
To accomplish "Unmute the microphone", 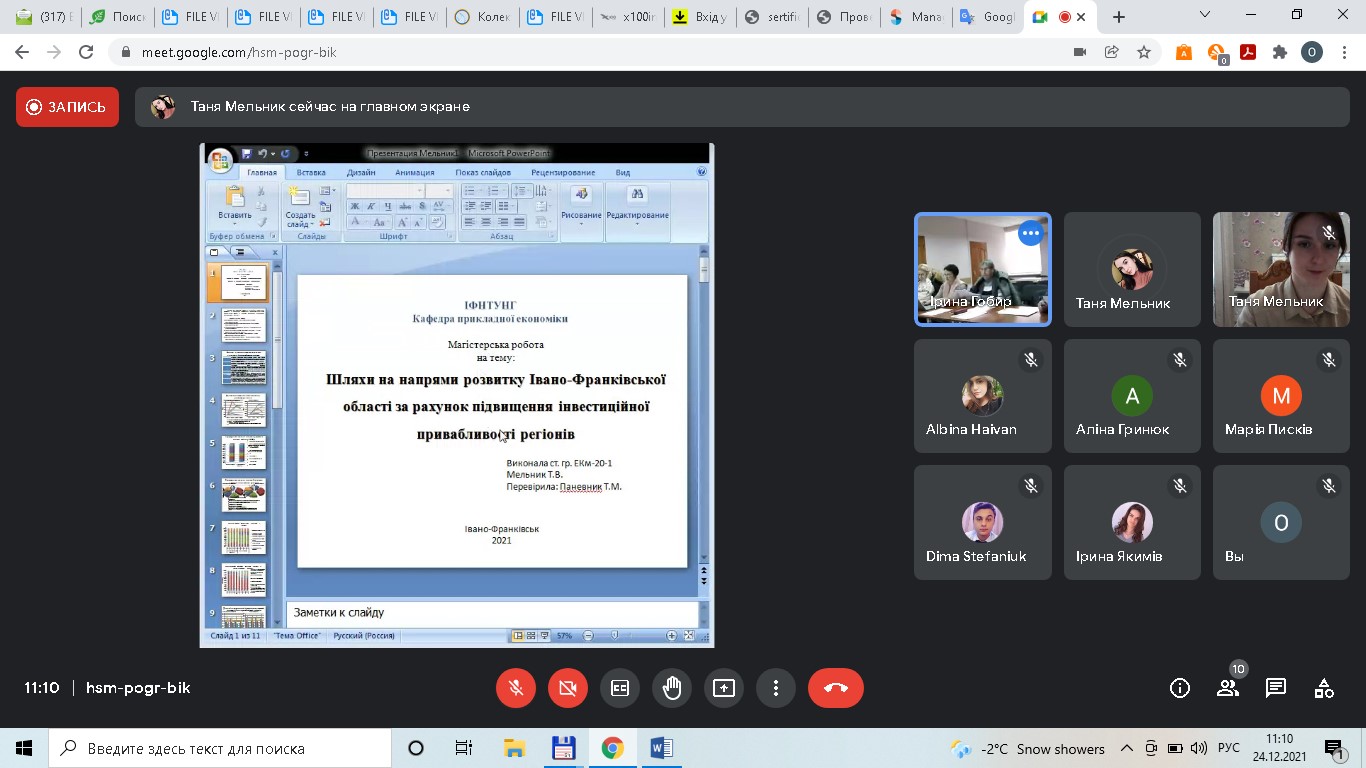I will point(516,688).
